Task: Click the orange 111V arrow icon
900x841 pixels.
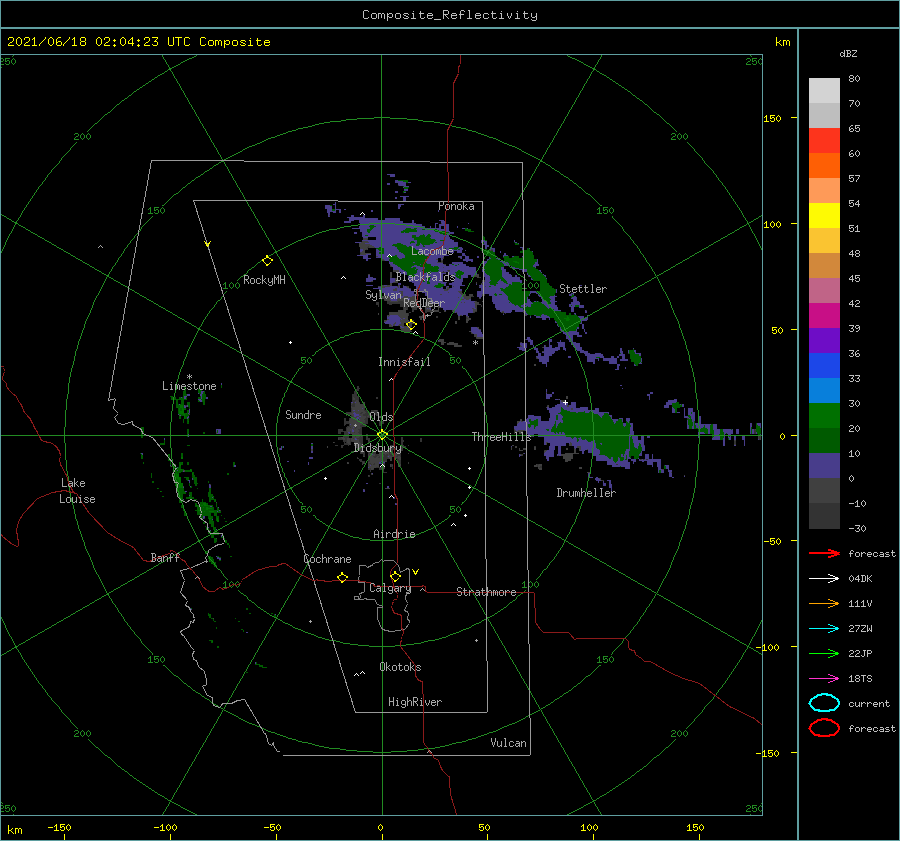Action: click(x=824, y=603)
